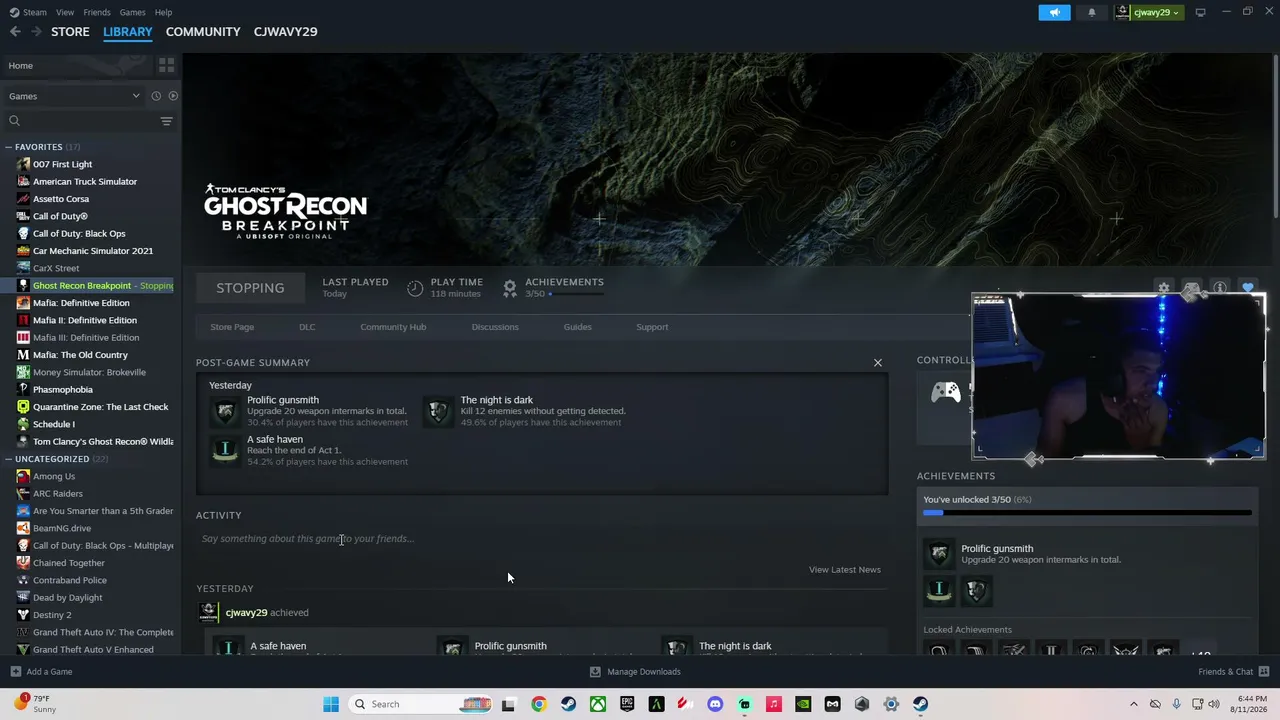Open The night is dark achievement icon in summary
The image size is (1280, 720).
pyautogui.click(x=438, y=411)
